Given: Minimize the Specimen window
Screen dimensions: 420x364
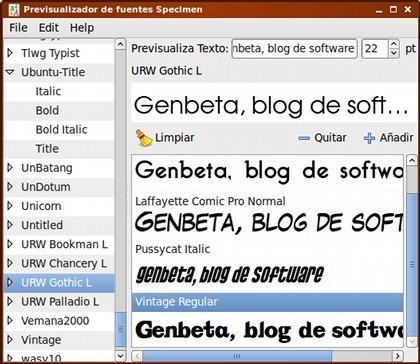Looking at the screenshot, I should (379, 10).
